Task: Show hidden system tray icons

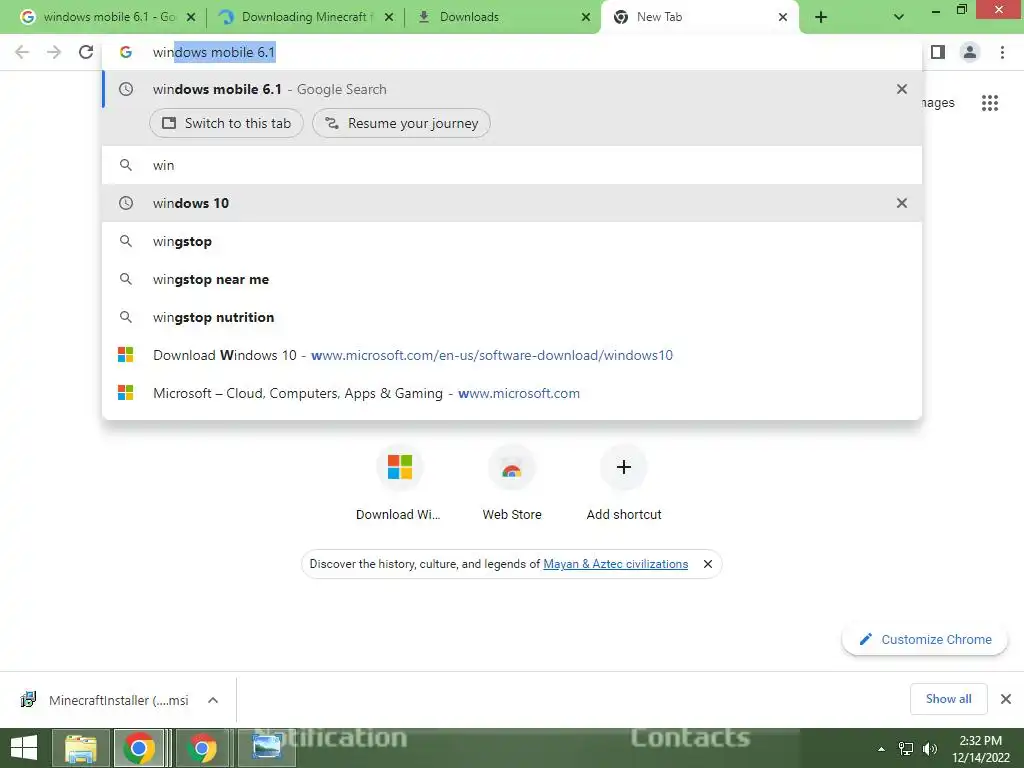Action: [881, 749]
